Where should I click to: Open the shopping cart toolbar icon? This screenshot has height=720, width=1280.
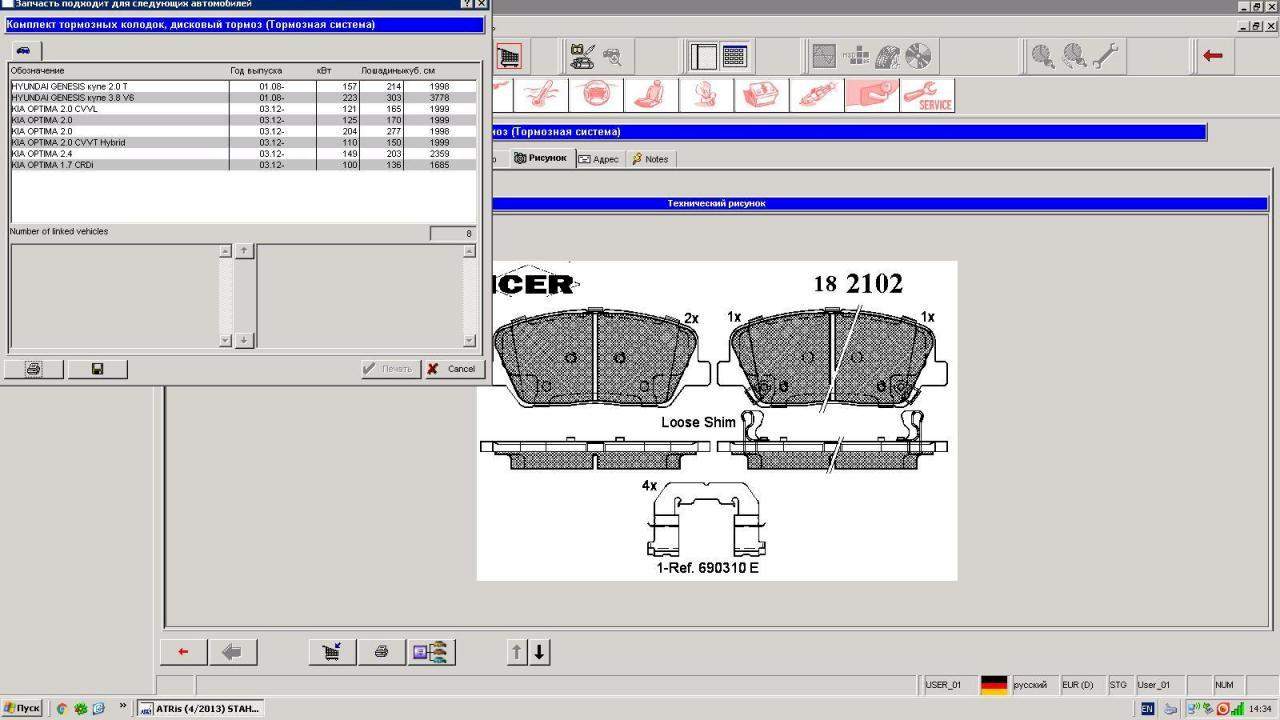[x=510, y=56]
